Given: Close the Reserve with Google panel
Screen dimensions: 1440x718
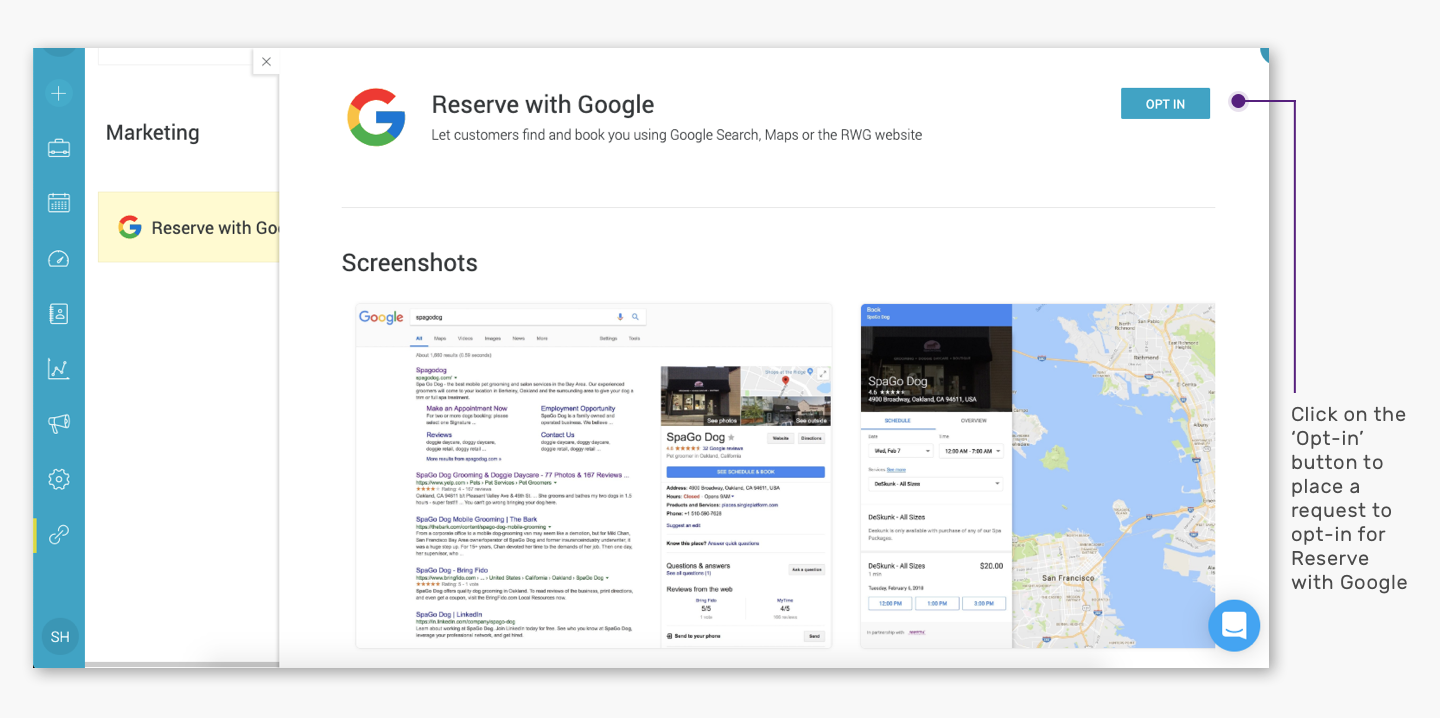Looking at the screenshot, I should click(x=266, y=62).
